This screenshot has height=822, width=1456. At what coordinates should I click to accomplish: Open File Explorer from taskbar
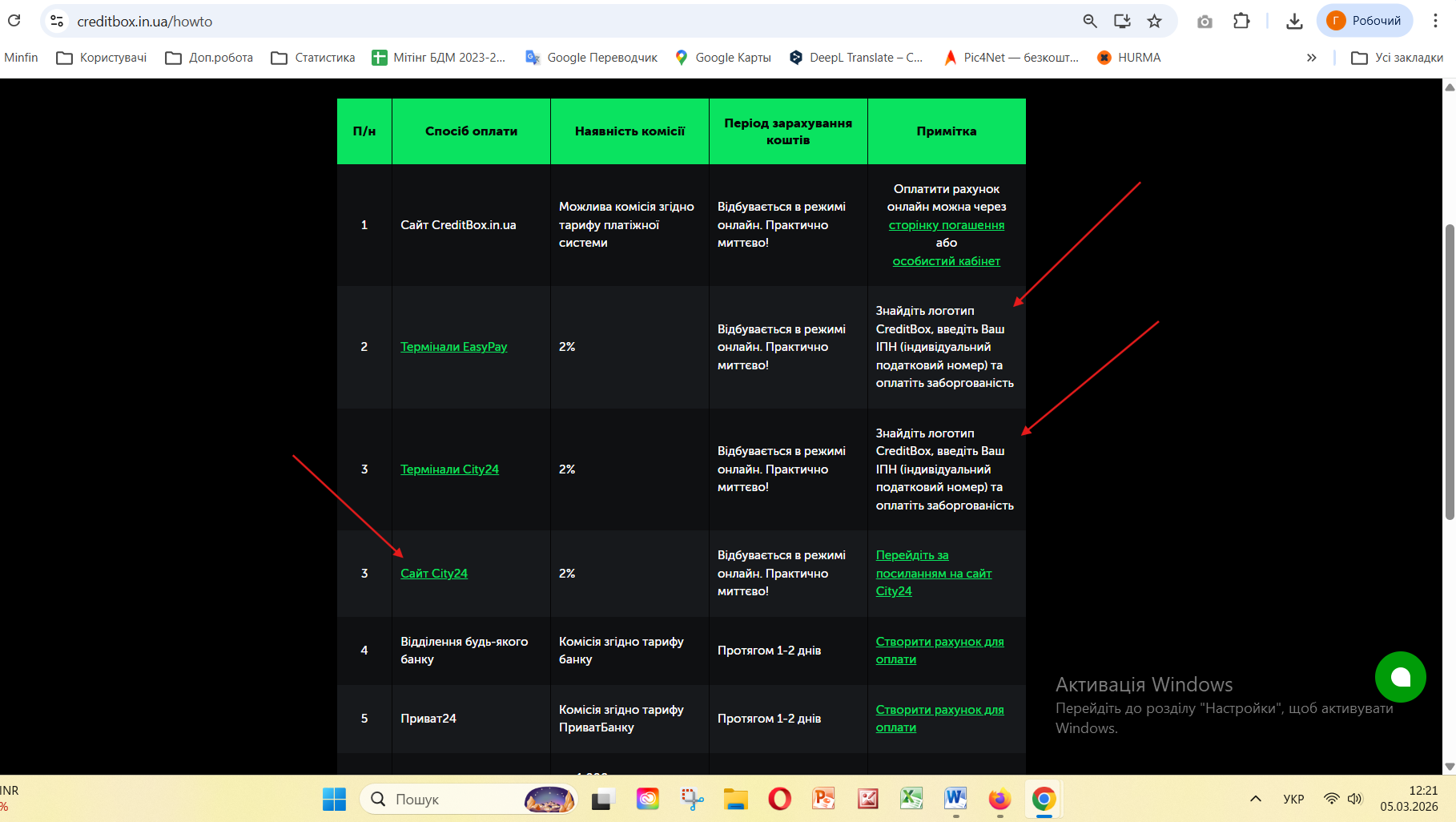point(735,799)
